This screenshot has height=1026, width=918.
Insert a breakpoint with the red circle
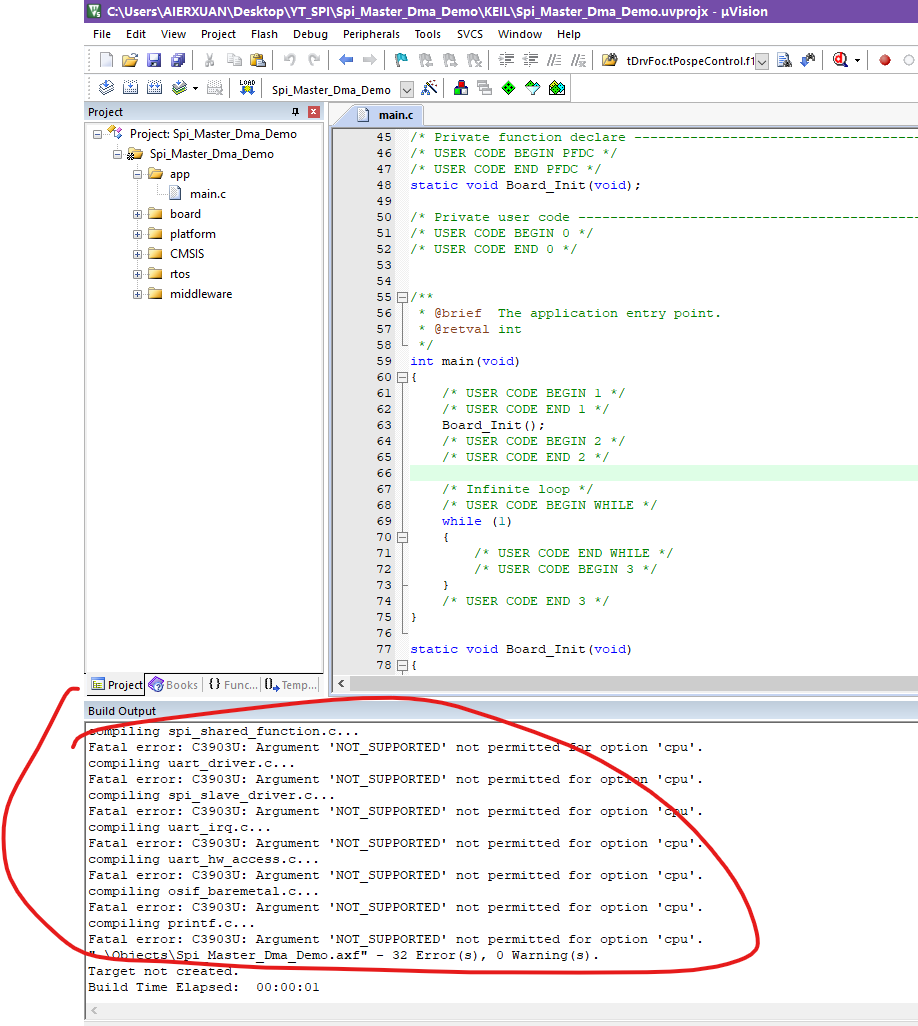885,60
